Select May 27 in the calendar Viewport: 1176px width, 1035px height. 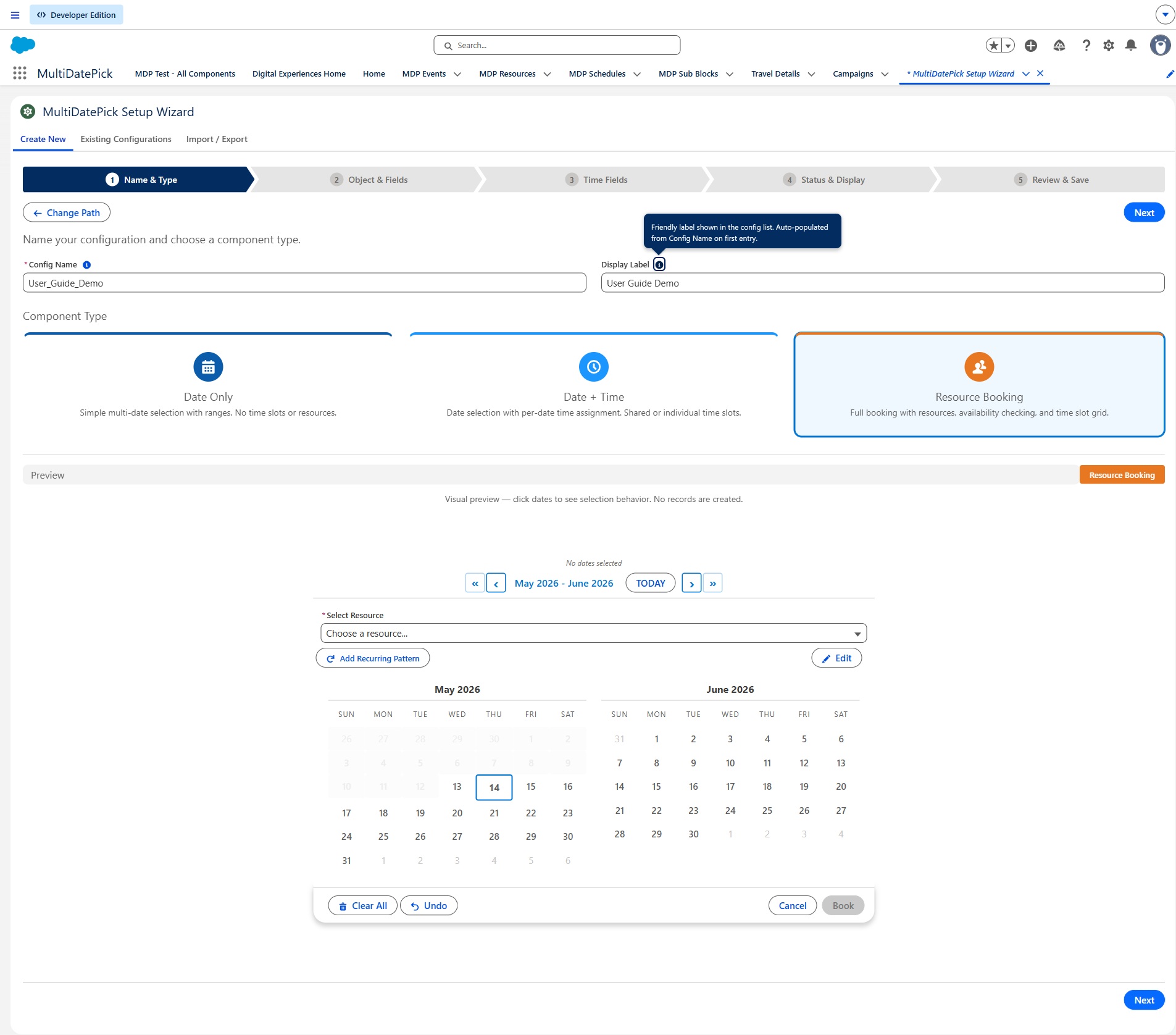tap(457, 837)
